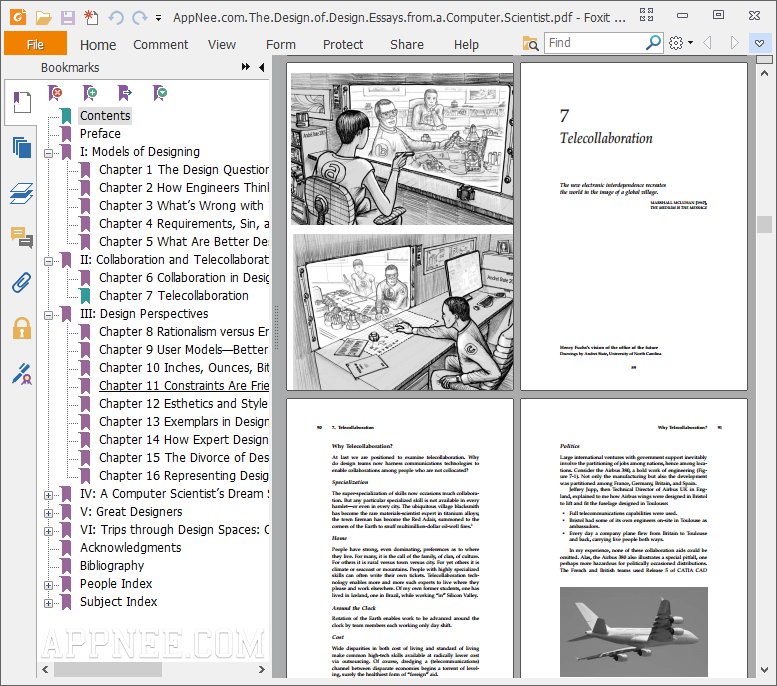Add a new bookmark icon

click(x=90, y=93)
